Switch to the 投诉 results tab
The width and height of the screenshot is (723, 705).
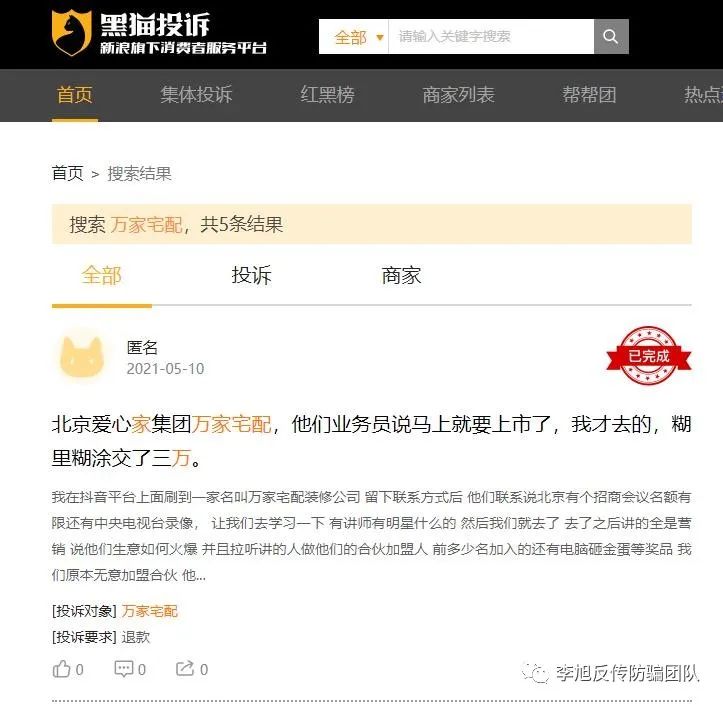tap(251, 275)
